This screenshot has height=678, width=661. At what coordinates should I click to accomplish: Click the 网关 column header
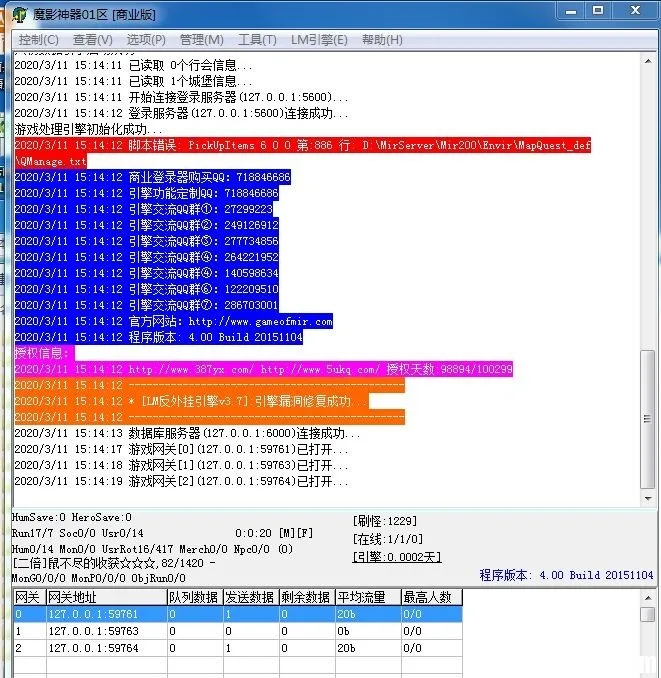click(x=30, y=598)
